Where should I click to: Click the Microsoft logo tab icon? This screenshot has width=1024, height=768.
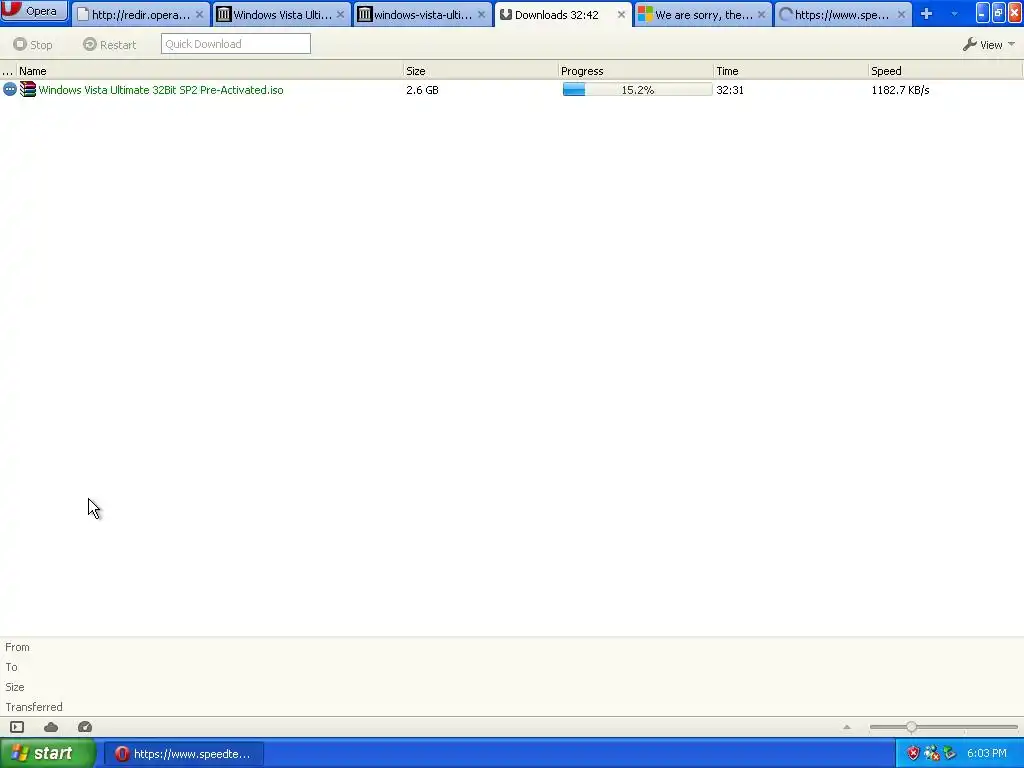[645, 14]
